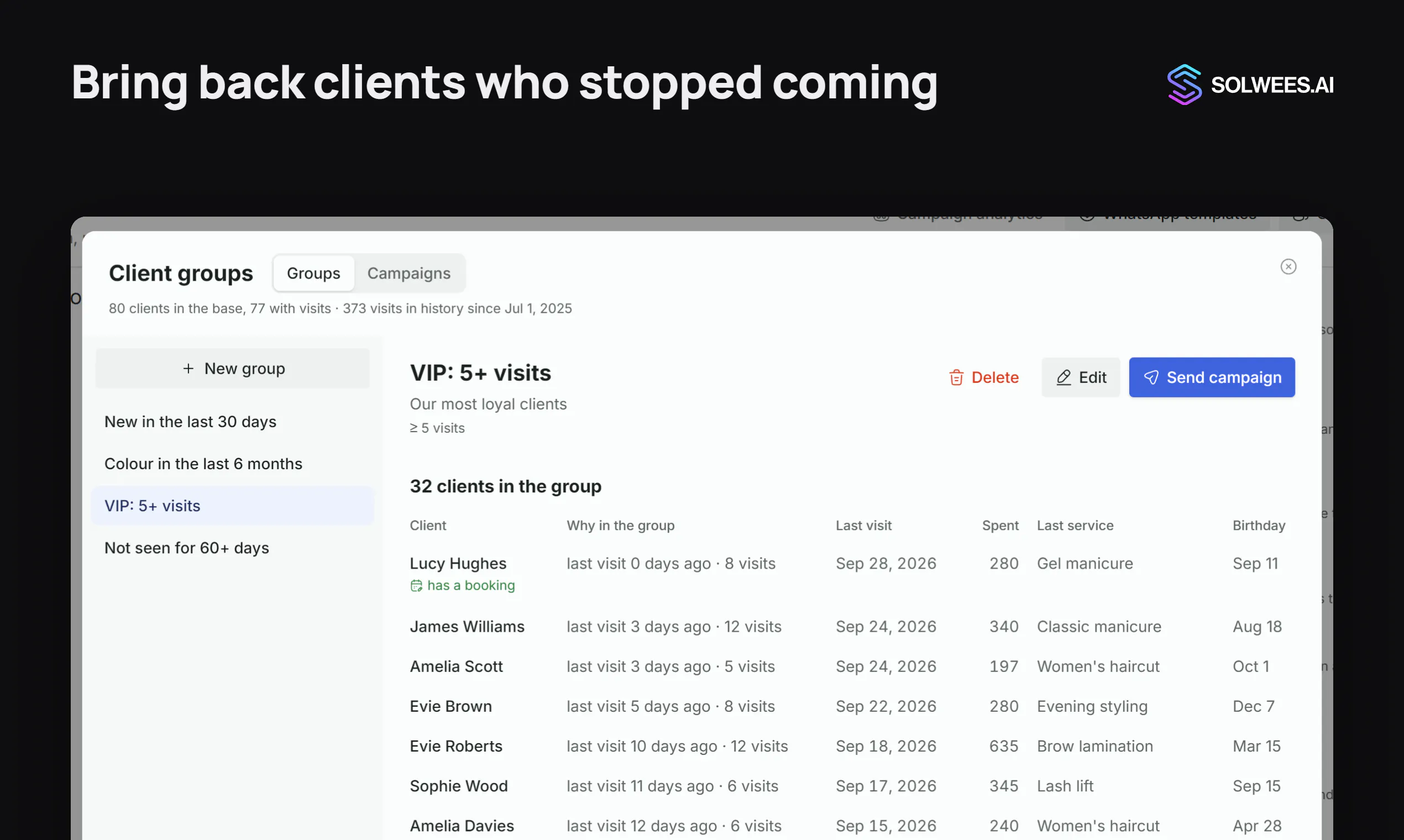The image size is (1404, 840).
Task: Click client name Evie Roberts
Action: tap(457, 747)
